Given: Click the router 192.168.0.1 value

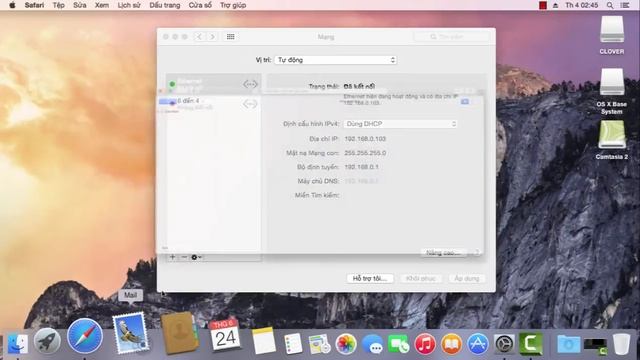Looking at the screenshot, I should [361, 167].
